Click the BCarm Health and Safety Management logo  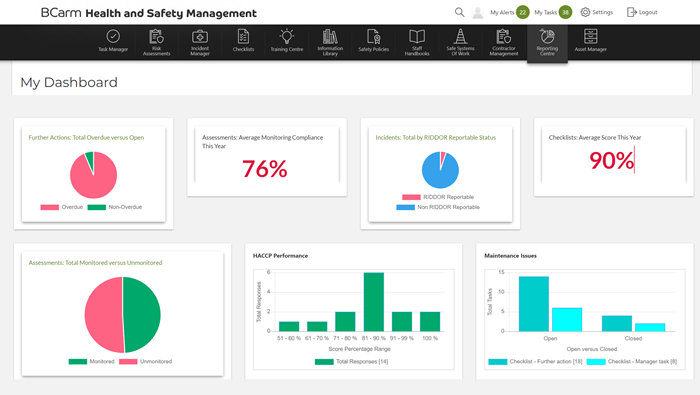click(x=149, y=13)
